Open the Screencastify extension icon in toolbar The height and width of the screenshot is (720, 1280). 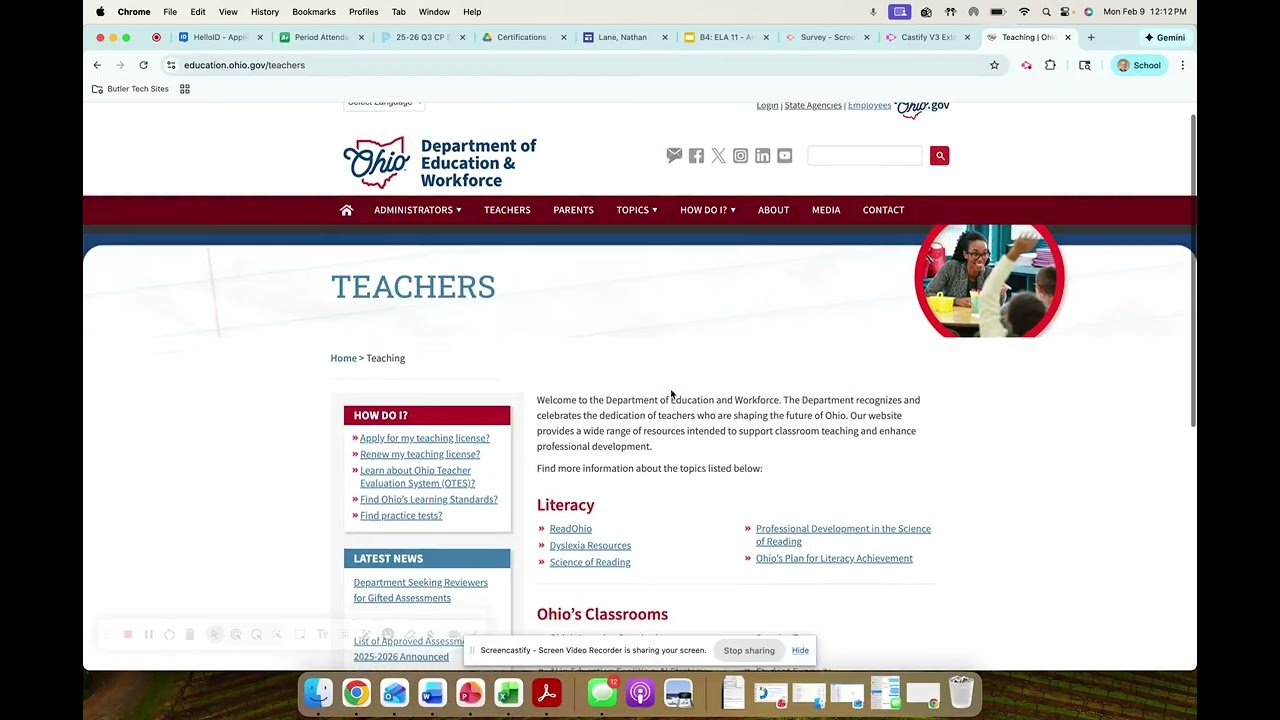pyautogui.click(x=1026, y=65)
